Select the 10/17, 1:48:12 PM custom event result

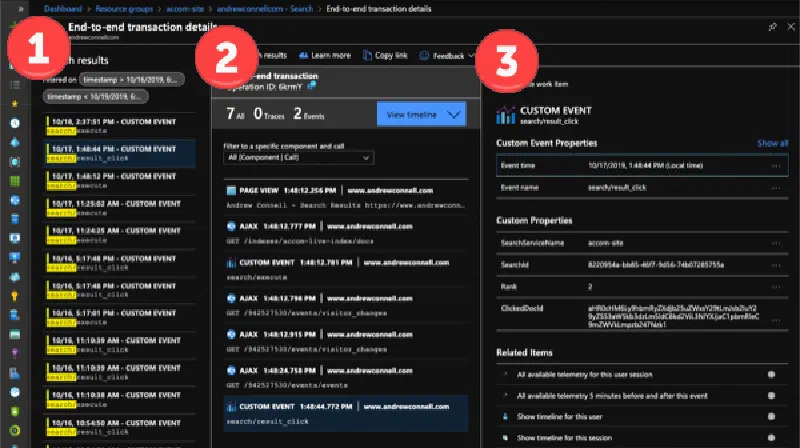(x=120, y=181)
